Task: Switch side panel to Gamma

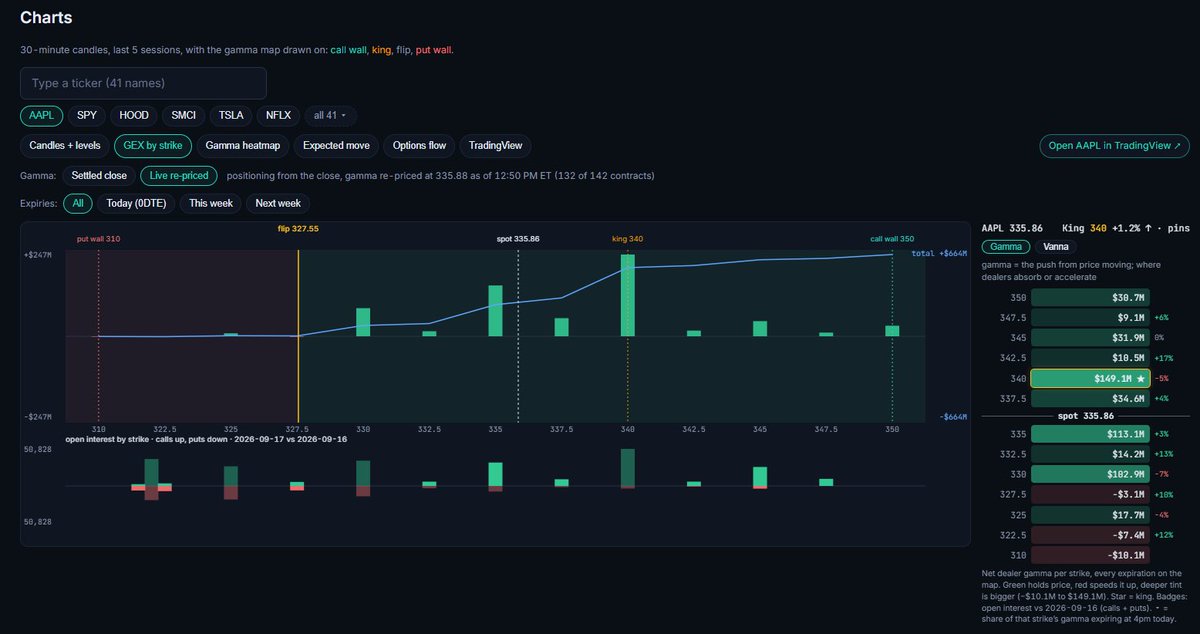Action: pyautogui.click(x=1007, y=246)
